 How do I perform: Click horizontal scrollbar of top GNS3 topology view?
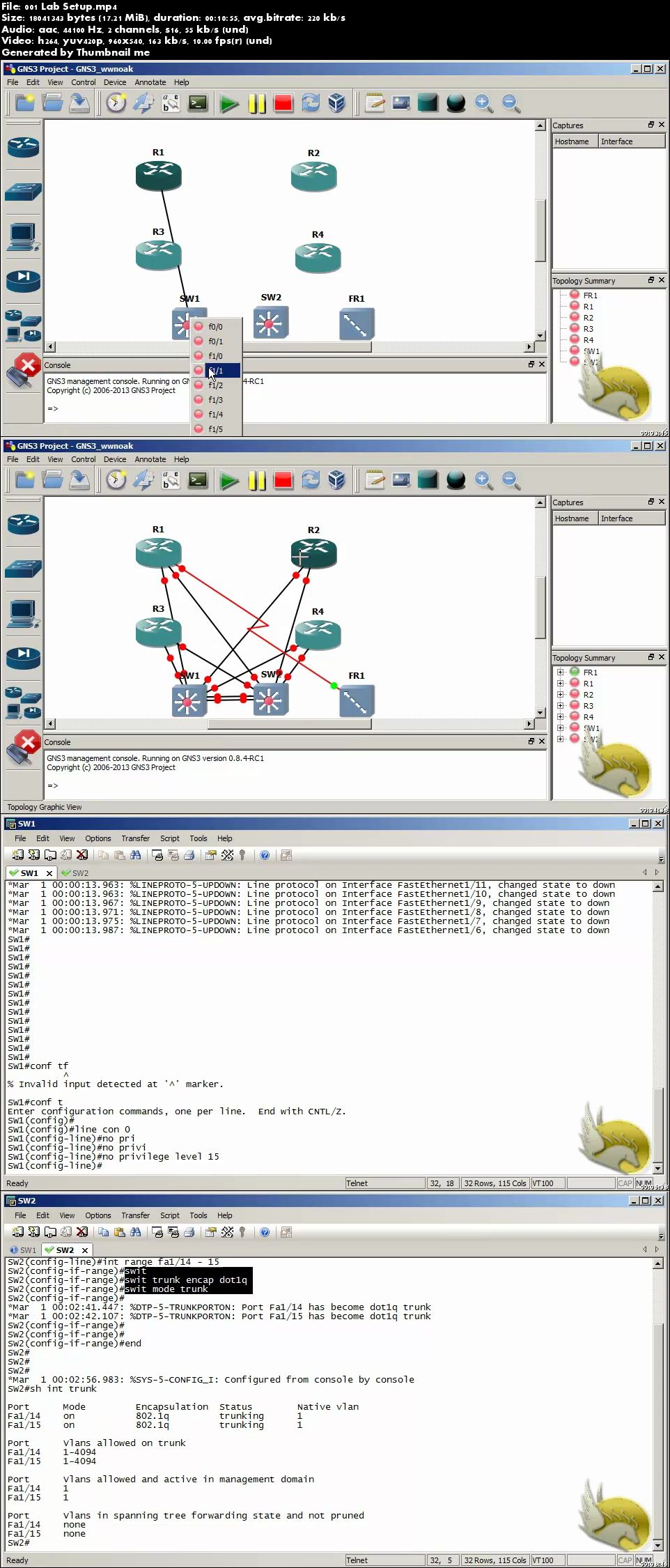coord(290,346)
